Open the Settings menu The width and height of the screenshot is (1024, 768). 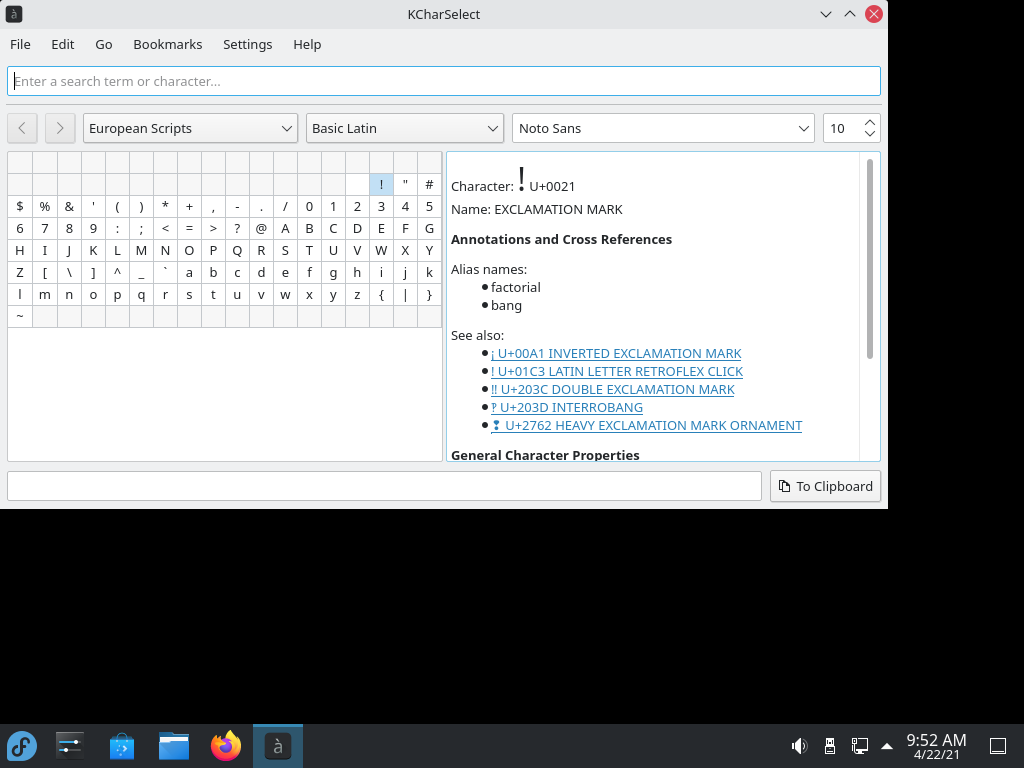[248, 44]
